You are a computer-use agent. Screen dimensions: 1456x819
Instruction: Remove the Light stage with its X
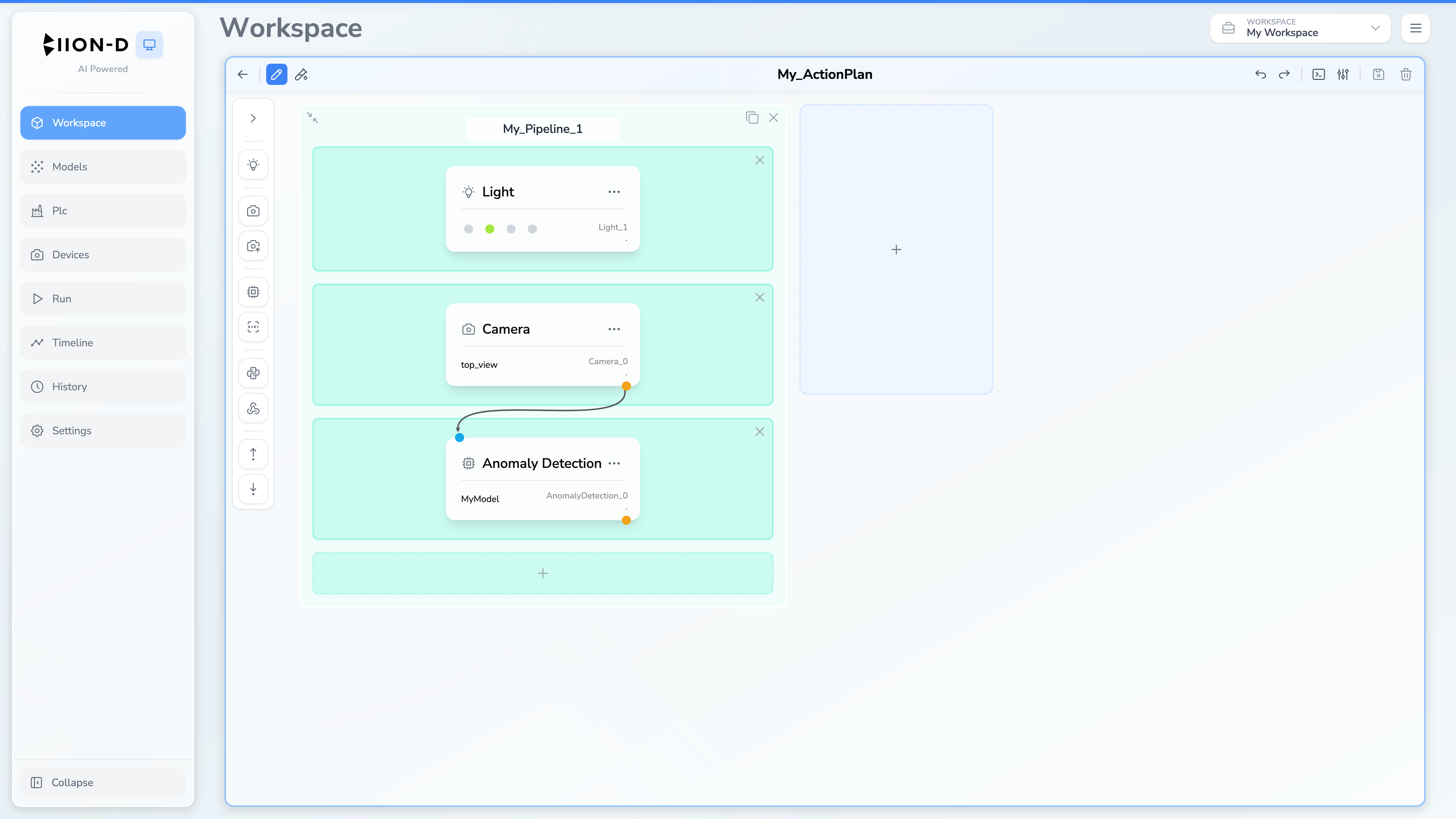click(x=760, y=160)
